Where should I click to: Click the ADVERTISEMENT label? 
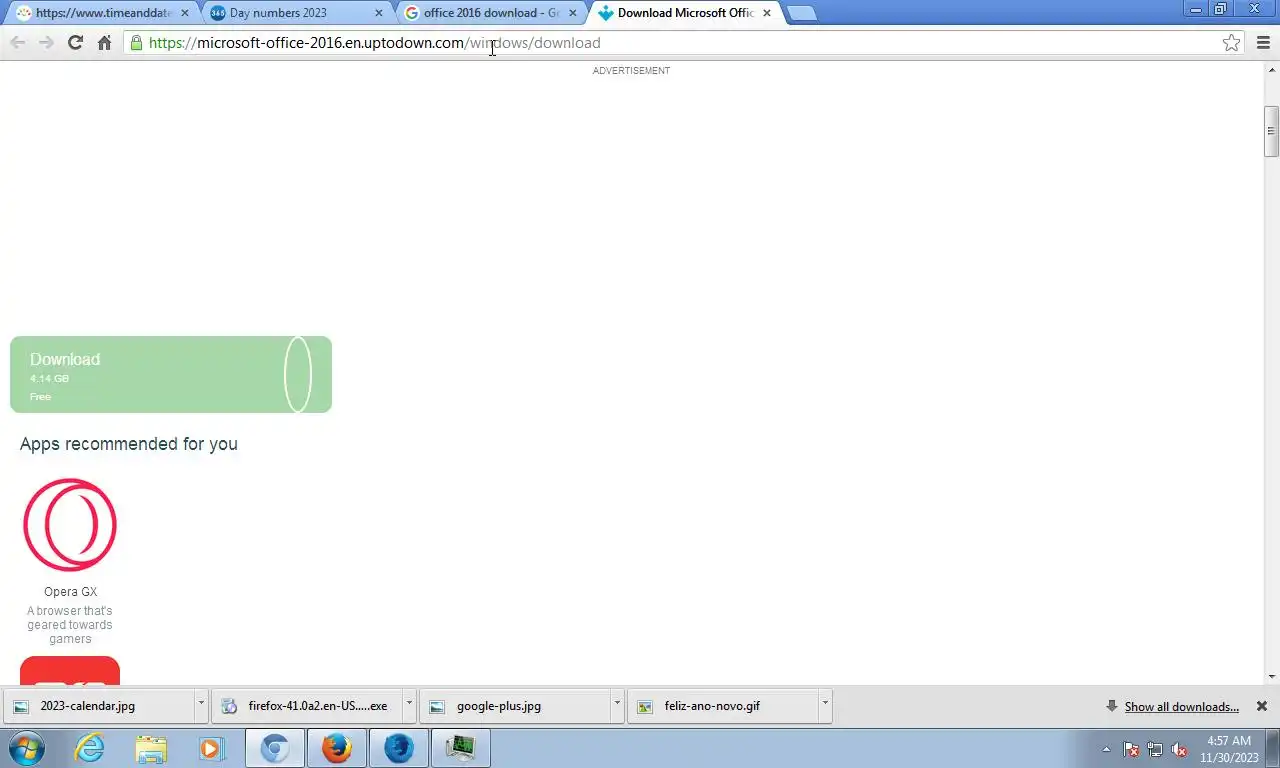click(x=631, y=71)
